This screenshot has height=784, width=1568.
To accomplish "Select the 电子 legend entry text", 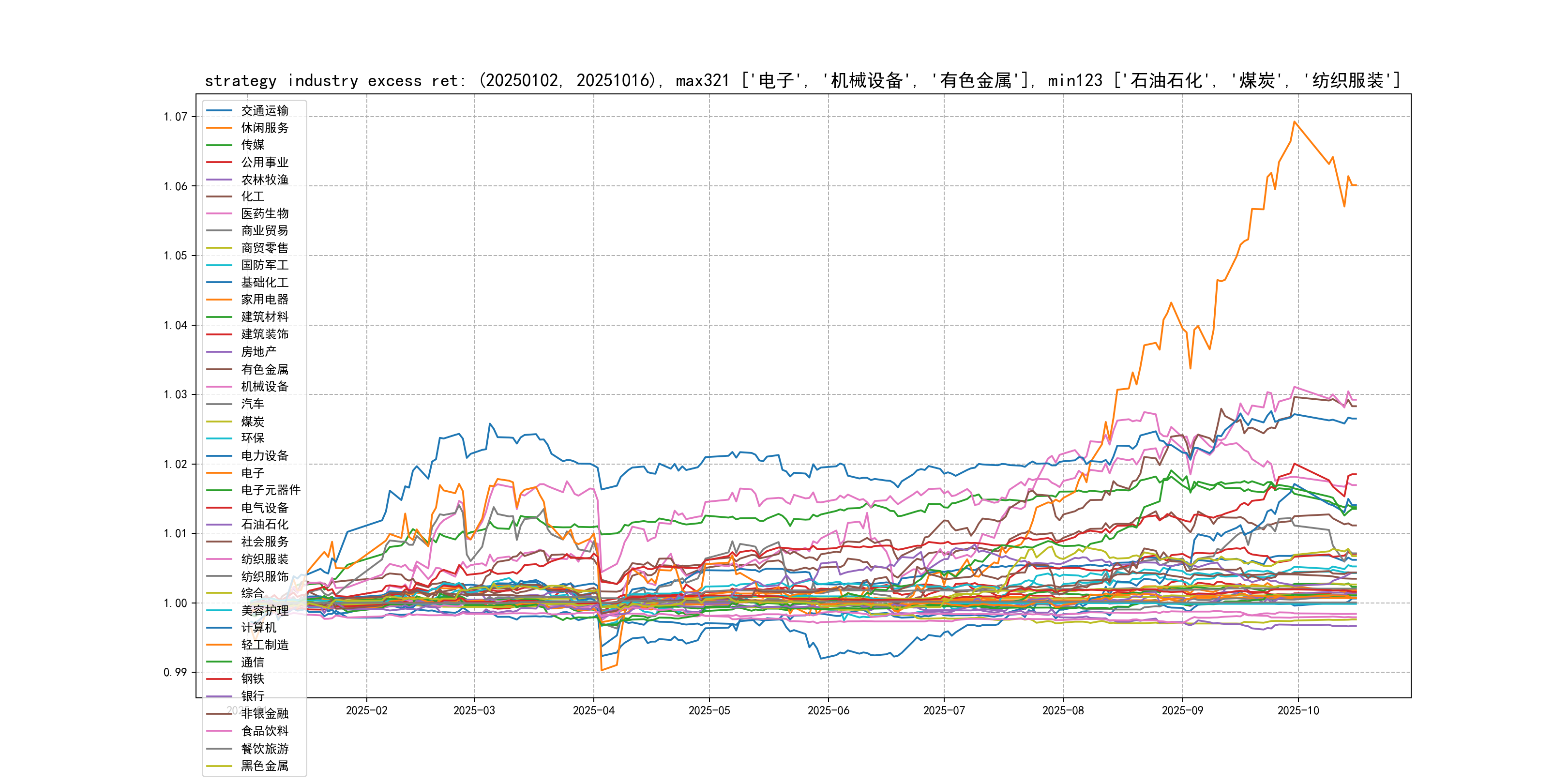I will click(253, 473).
